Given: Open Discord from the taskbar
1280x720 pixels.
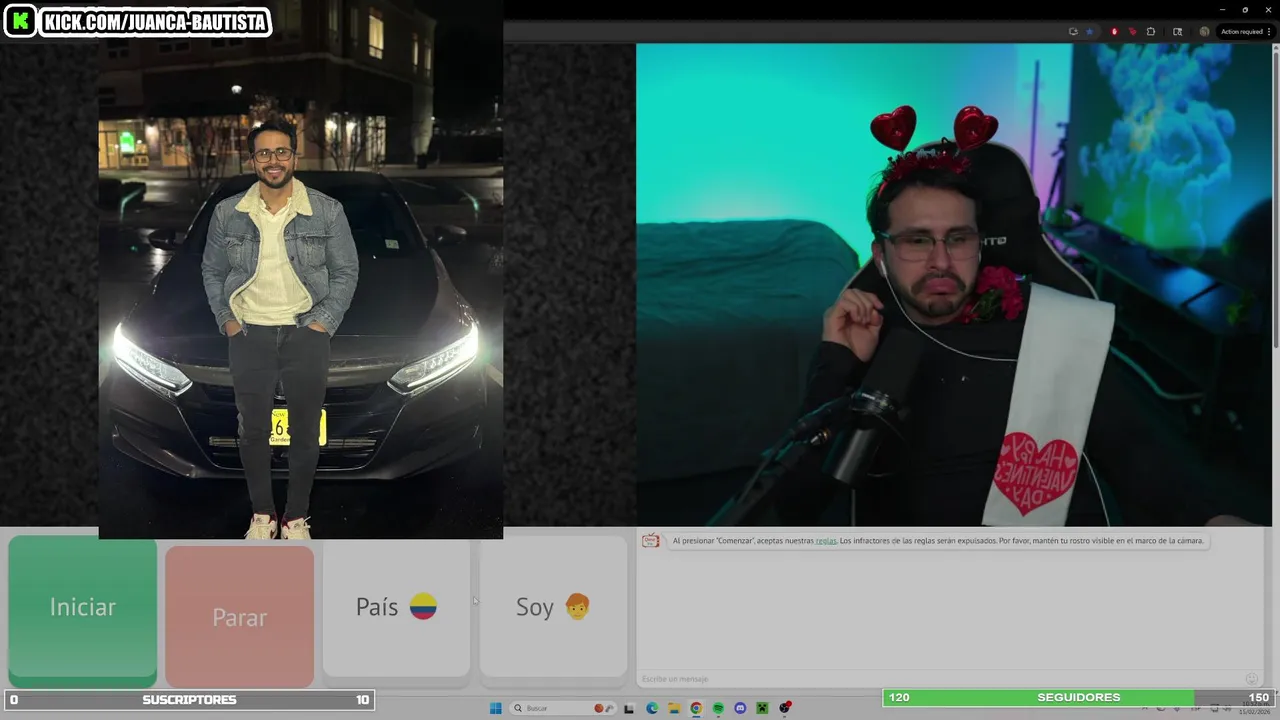Looking at the screenshot, I should click(x=740, y=708).
